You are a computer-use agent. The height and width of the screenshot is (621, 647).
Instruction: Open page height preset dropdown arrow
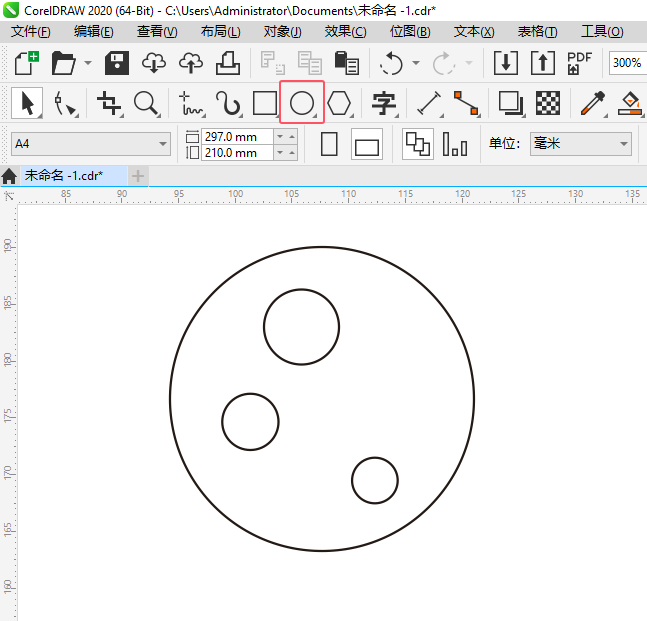click(280, 153)
